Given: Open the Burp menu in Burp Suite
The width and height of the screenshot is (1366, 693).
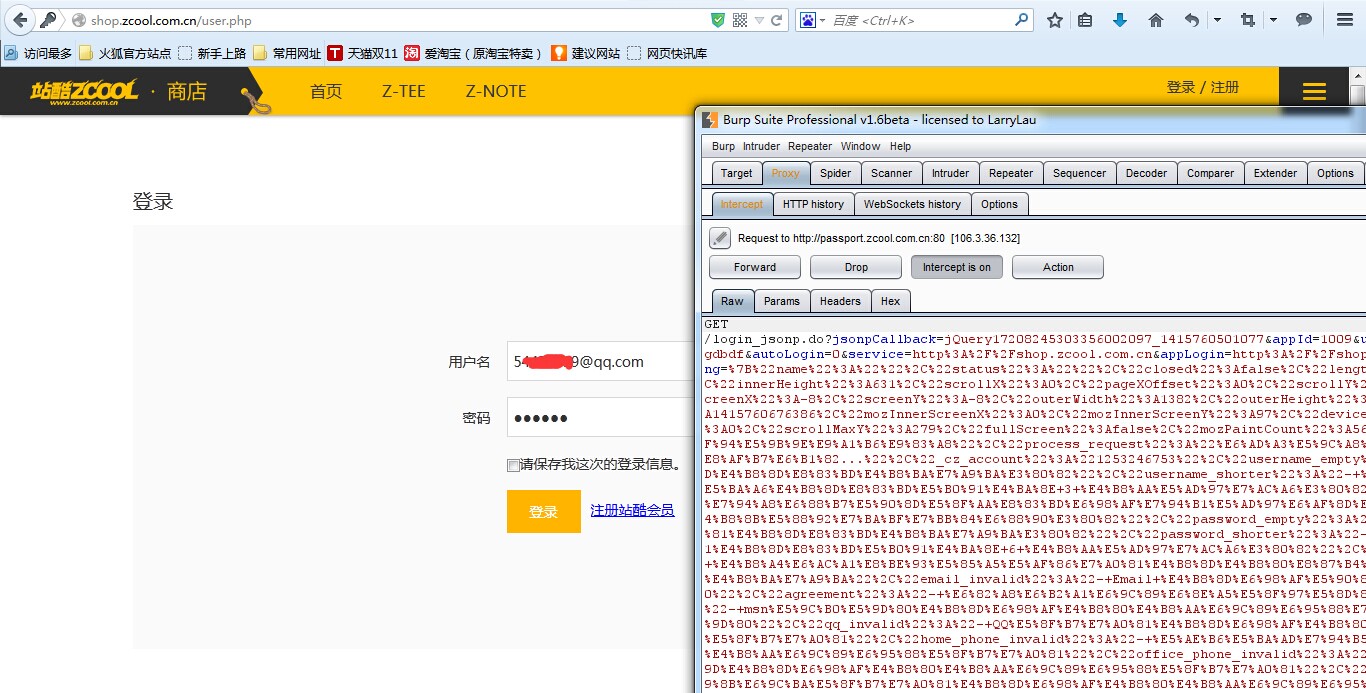Looking at the screenshot, I should [x=723, y=146].
